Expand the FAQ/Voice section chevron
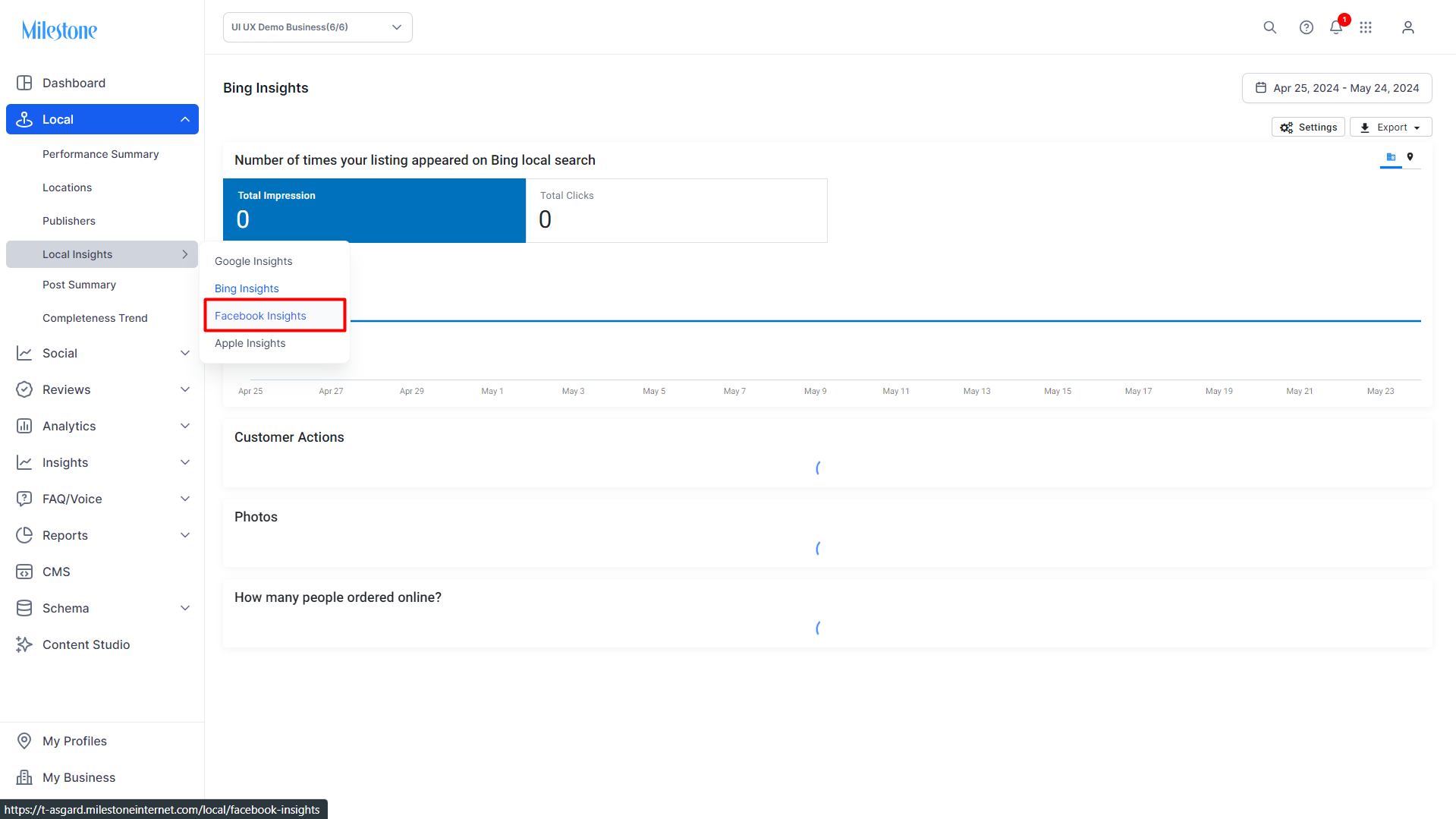Viewport: 1456px width, 819px height. tap(184, 499)
